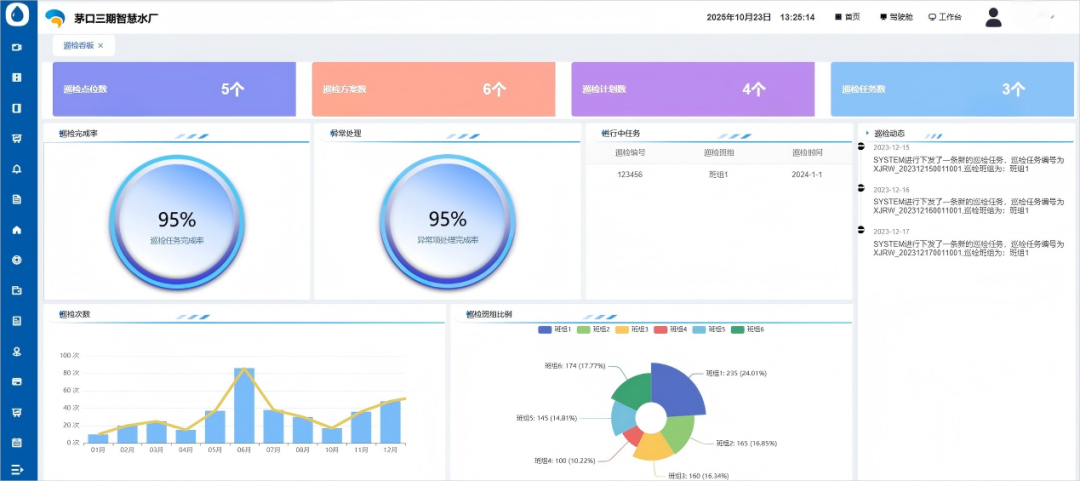Open the report sheet icon below the folder

pos(17,320)
